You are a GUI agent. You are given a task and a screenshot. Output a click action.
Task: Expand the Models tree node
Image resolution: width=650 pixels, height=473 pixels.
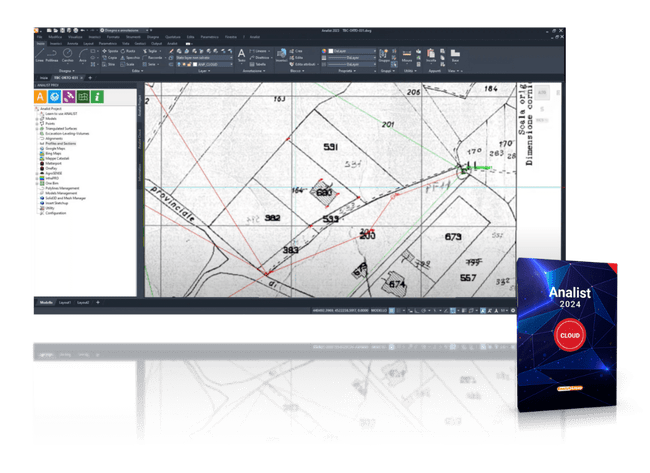pyautogui.click(x=37, y=119)
